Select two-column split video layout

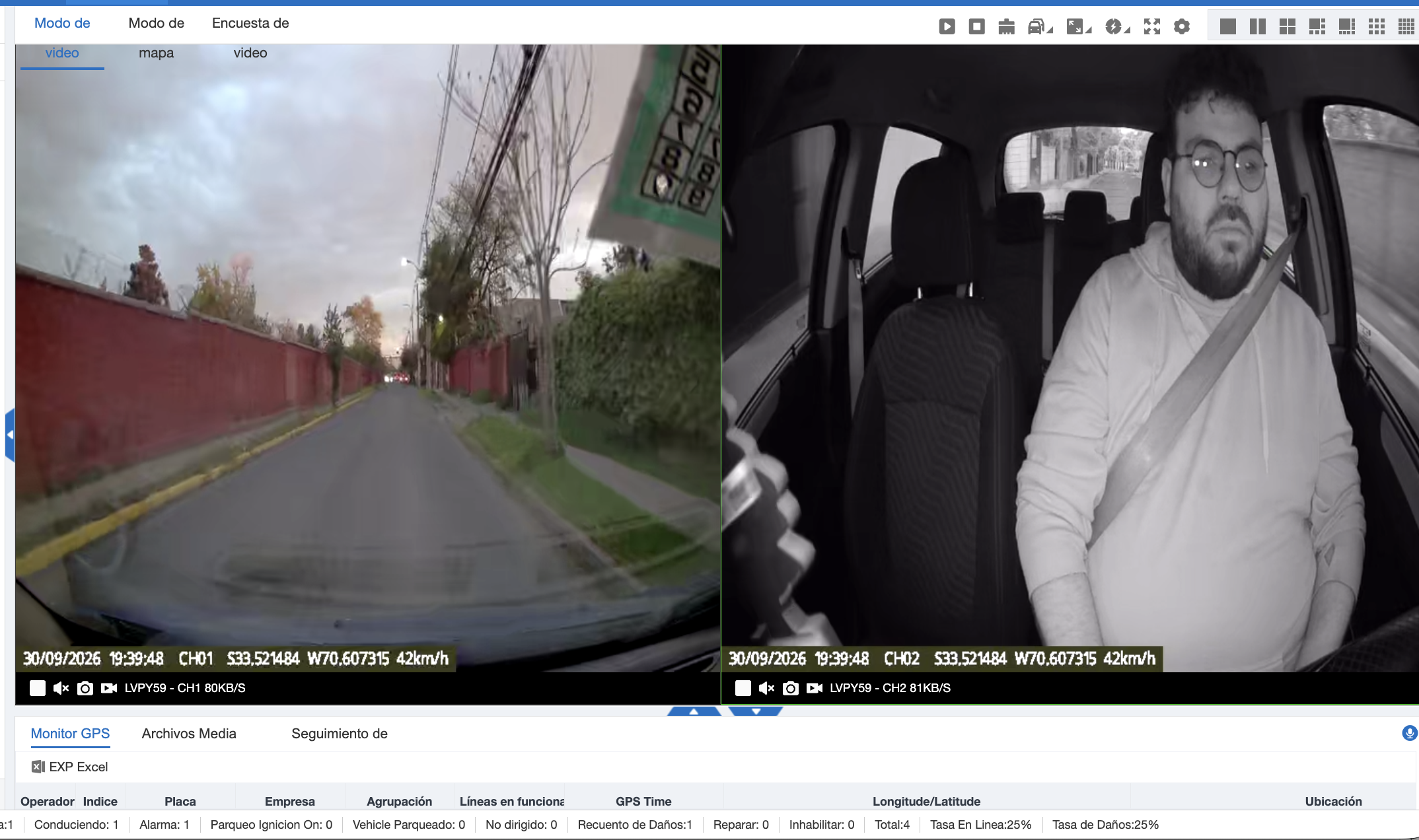point(1258,26)
